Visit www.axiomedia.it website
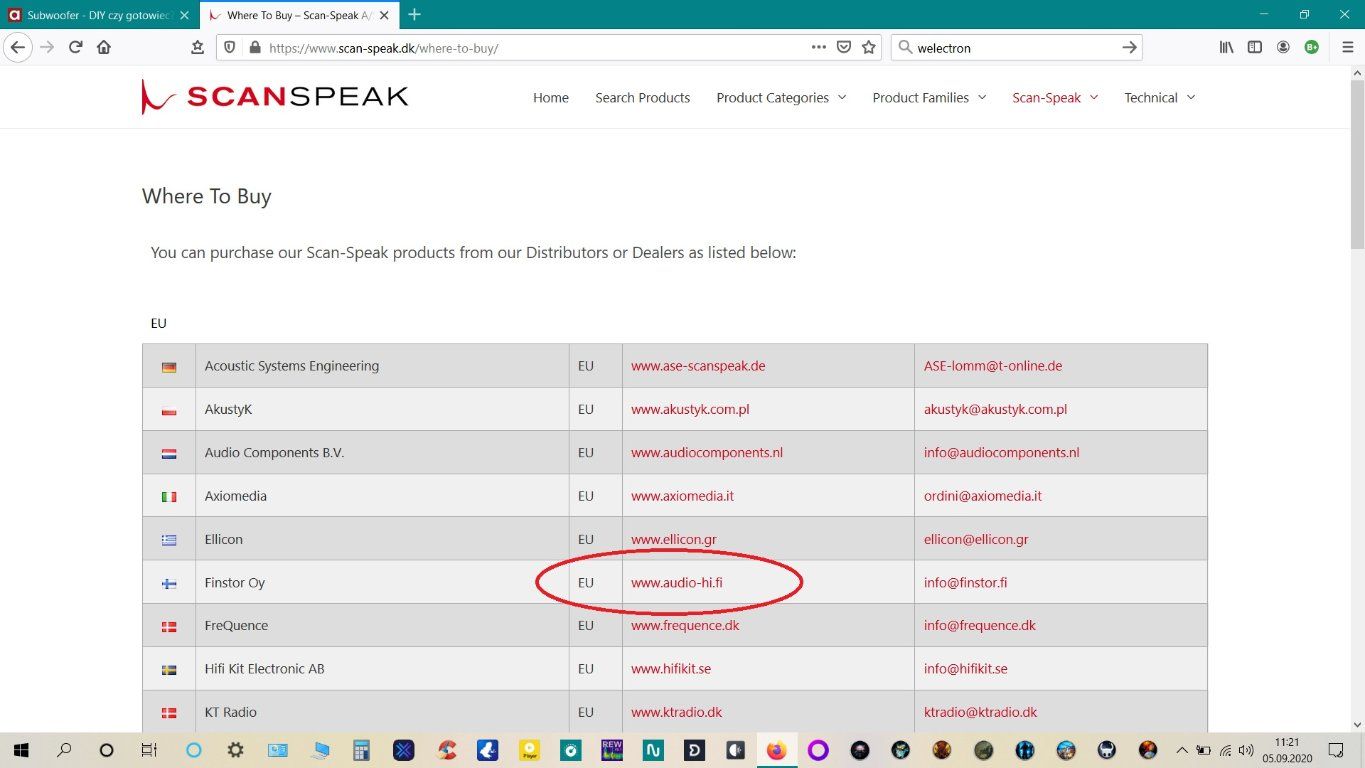 click(682, 496)
